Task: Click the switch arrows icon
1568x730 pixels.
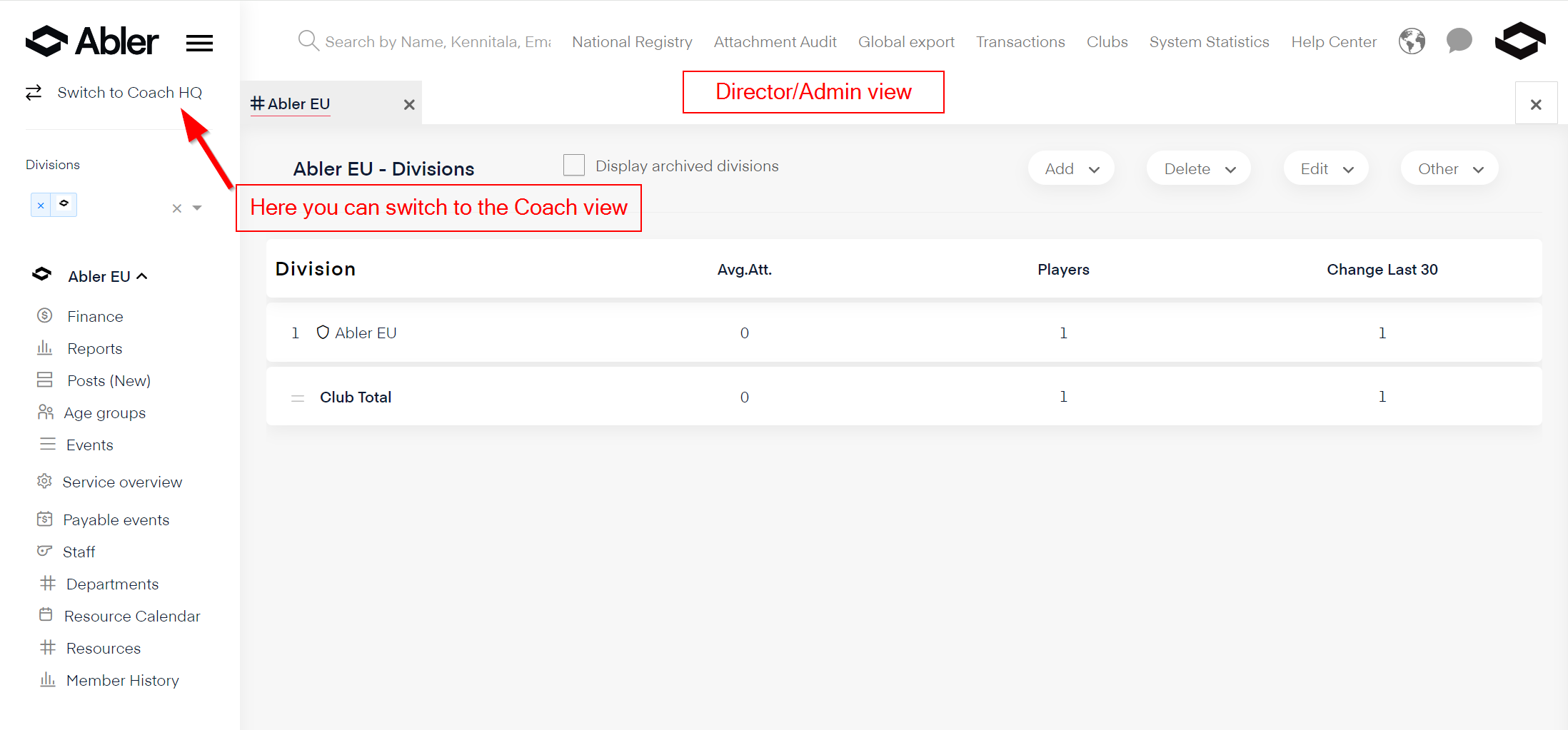Action: 34,93
